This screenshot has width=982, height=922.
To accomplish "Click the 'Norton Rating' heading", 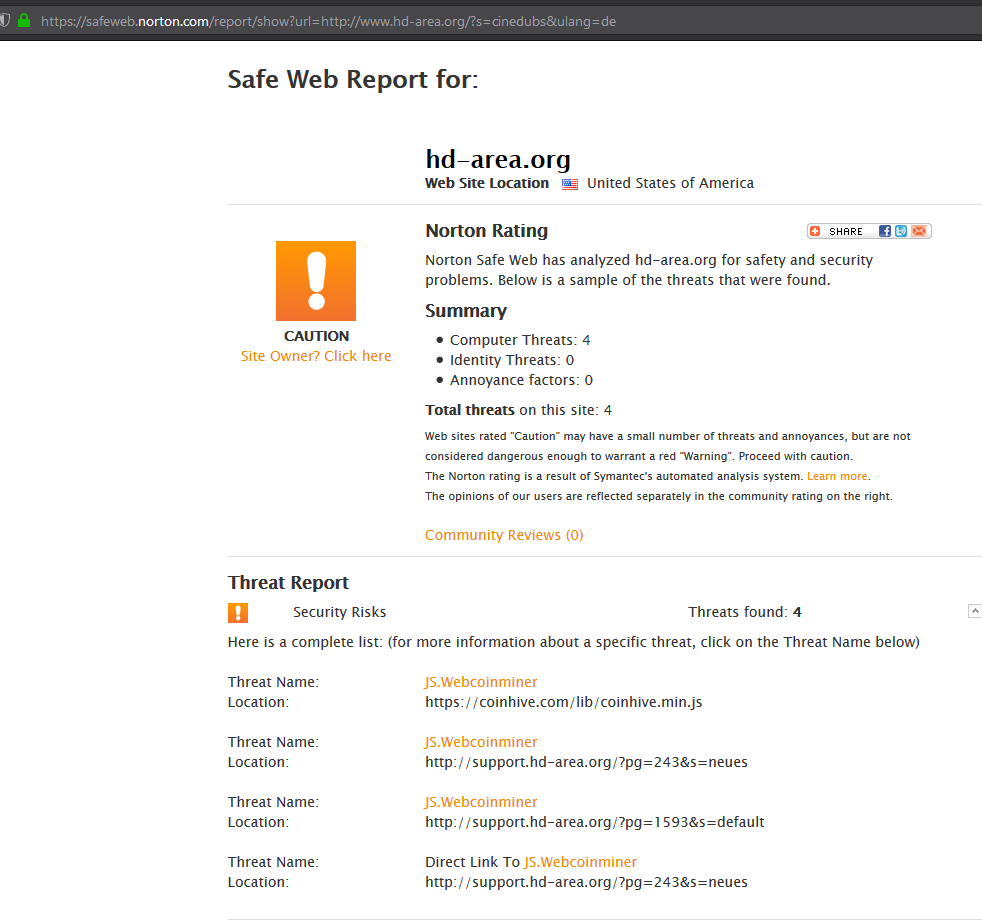I will coord(487,230).
